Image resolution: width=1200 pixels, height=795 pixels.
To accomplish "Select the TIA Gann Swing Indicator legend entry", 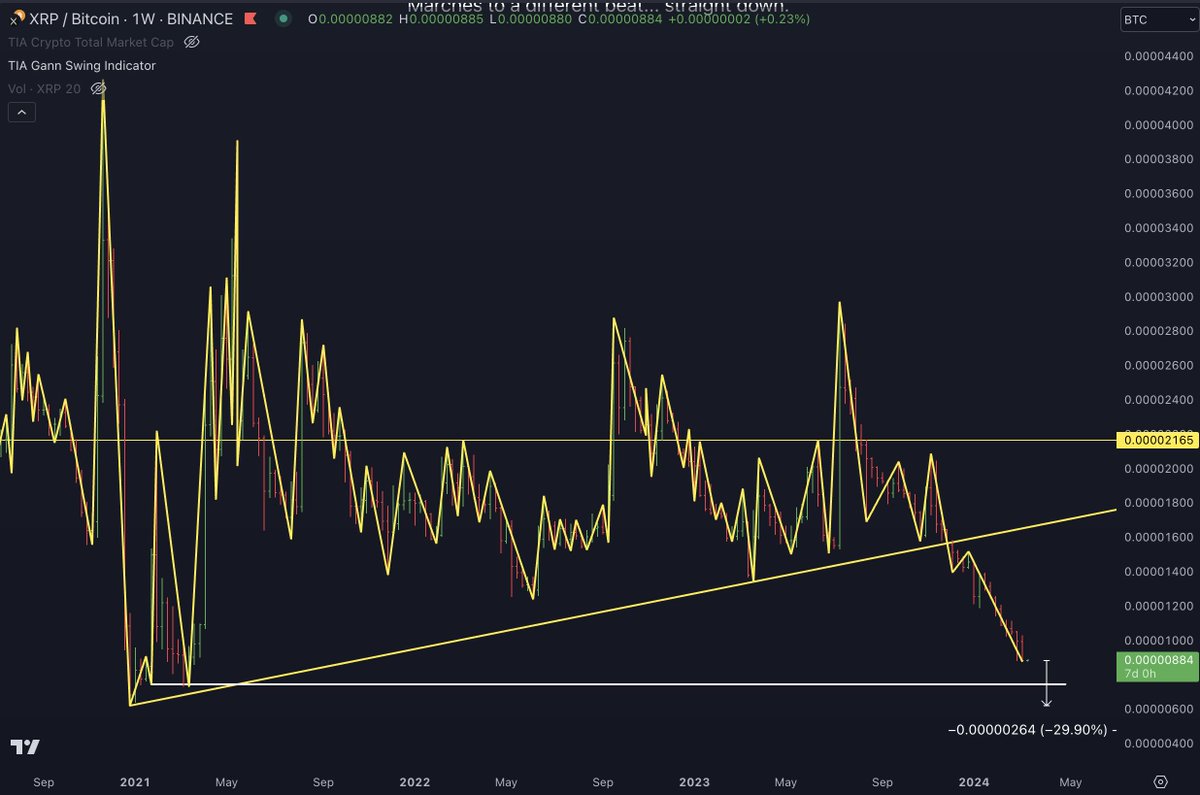I will (80, 65).
